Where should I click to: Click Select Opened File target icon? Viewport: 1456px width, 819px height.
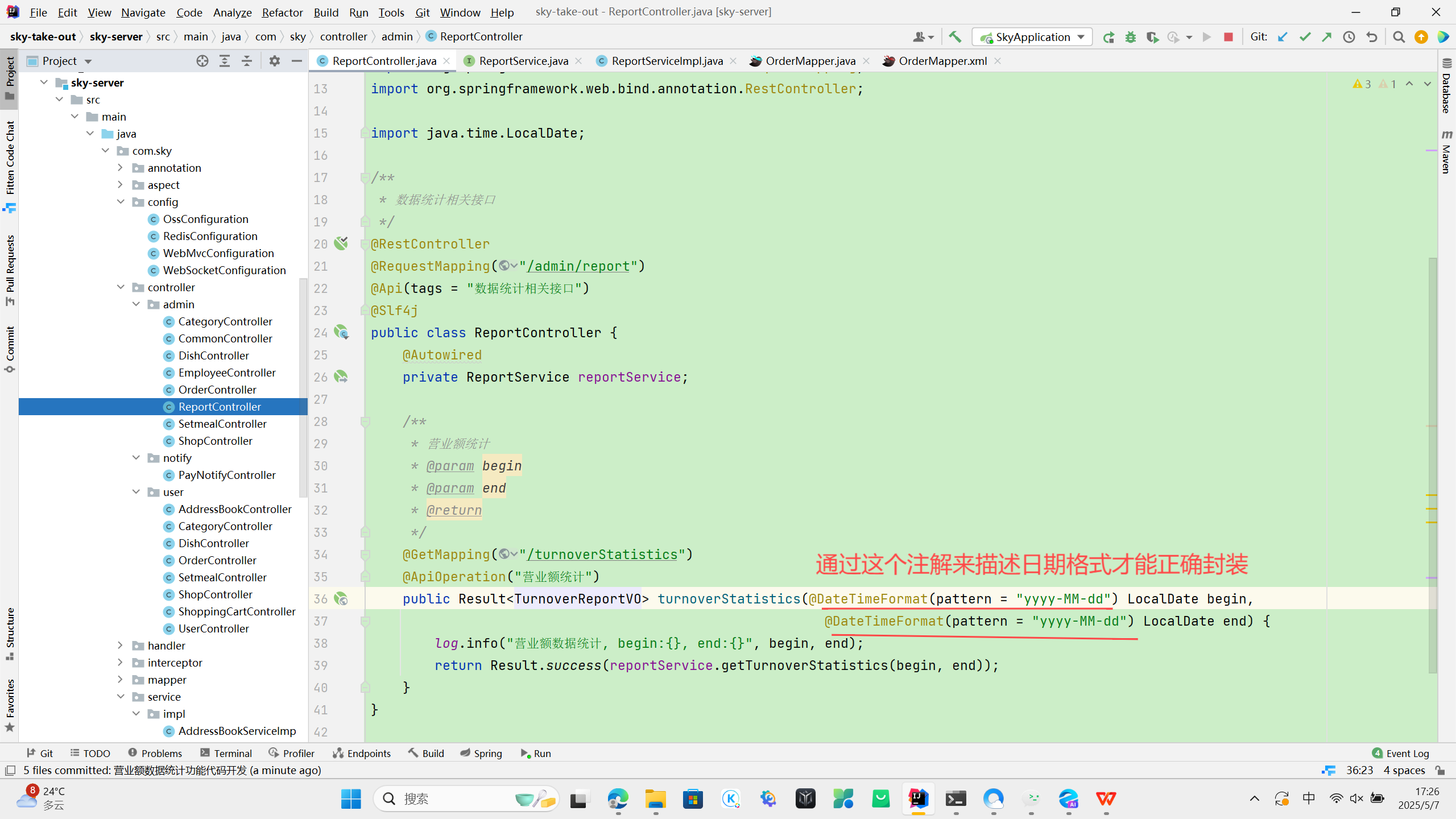click(x=202, y=61)
